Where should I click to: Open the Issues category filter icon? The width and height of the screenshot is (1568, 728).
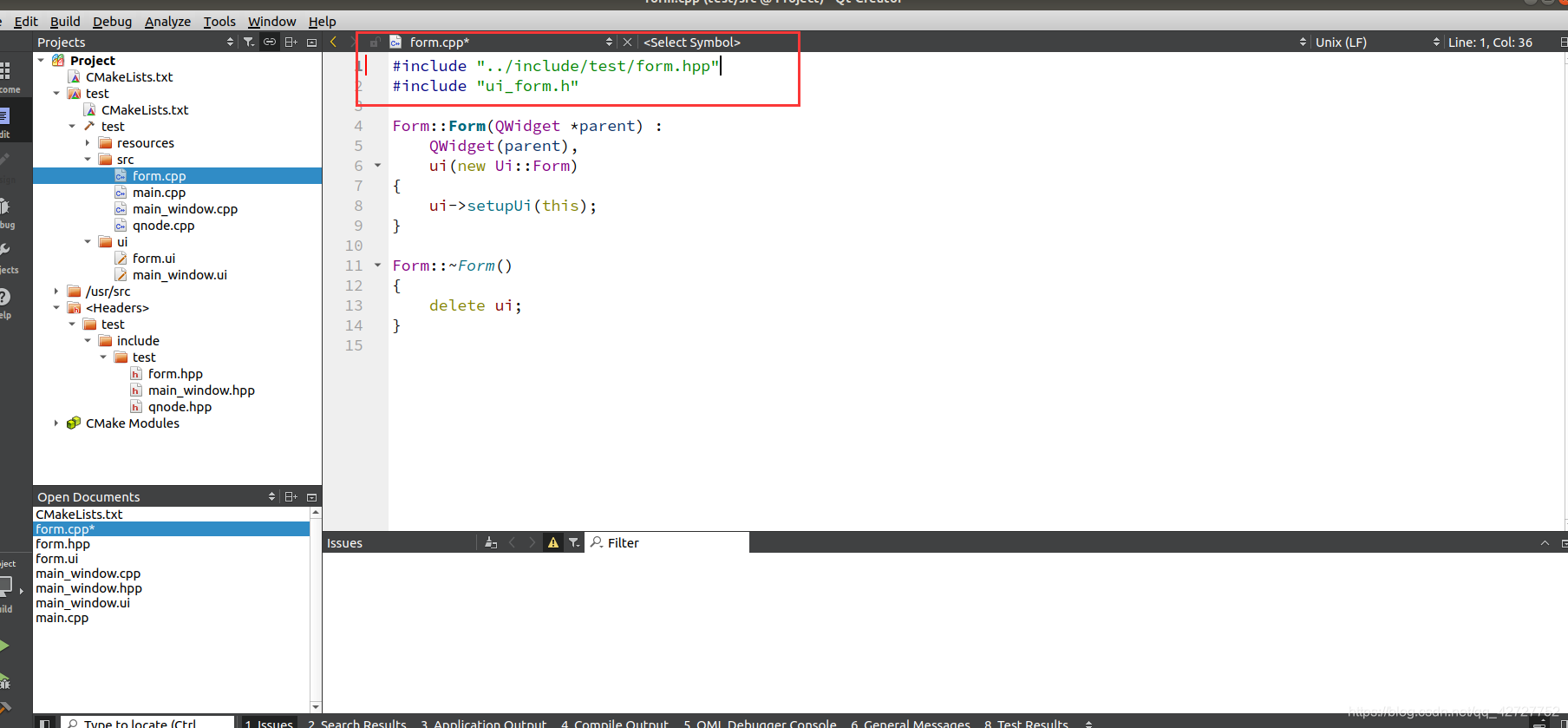point(574,542)
